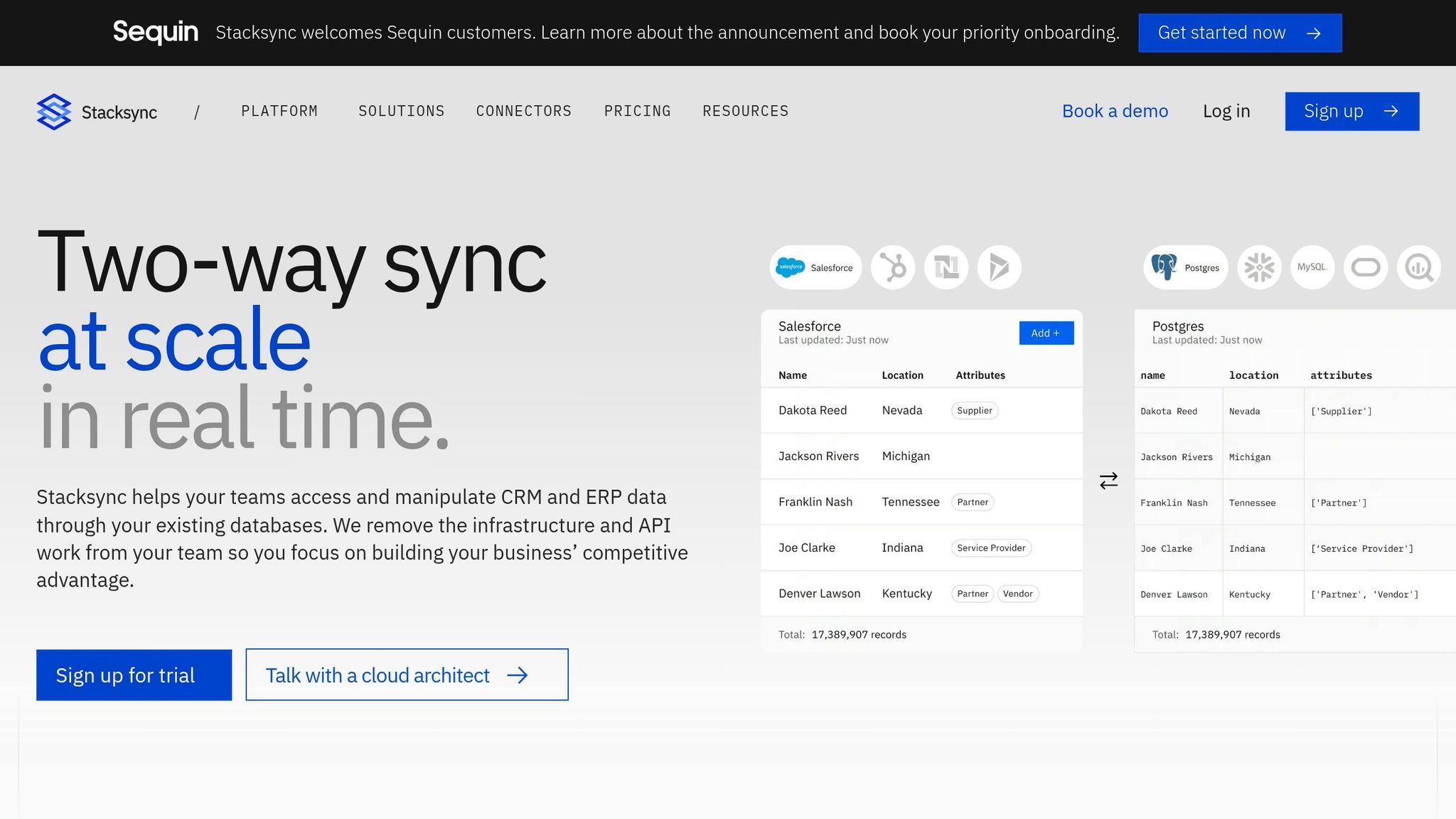The image size is (1456, 819).
Task: Click the Postgres card title
Action: [x=1178, y=326]
